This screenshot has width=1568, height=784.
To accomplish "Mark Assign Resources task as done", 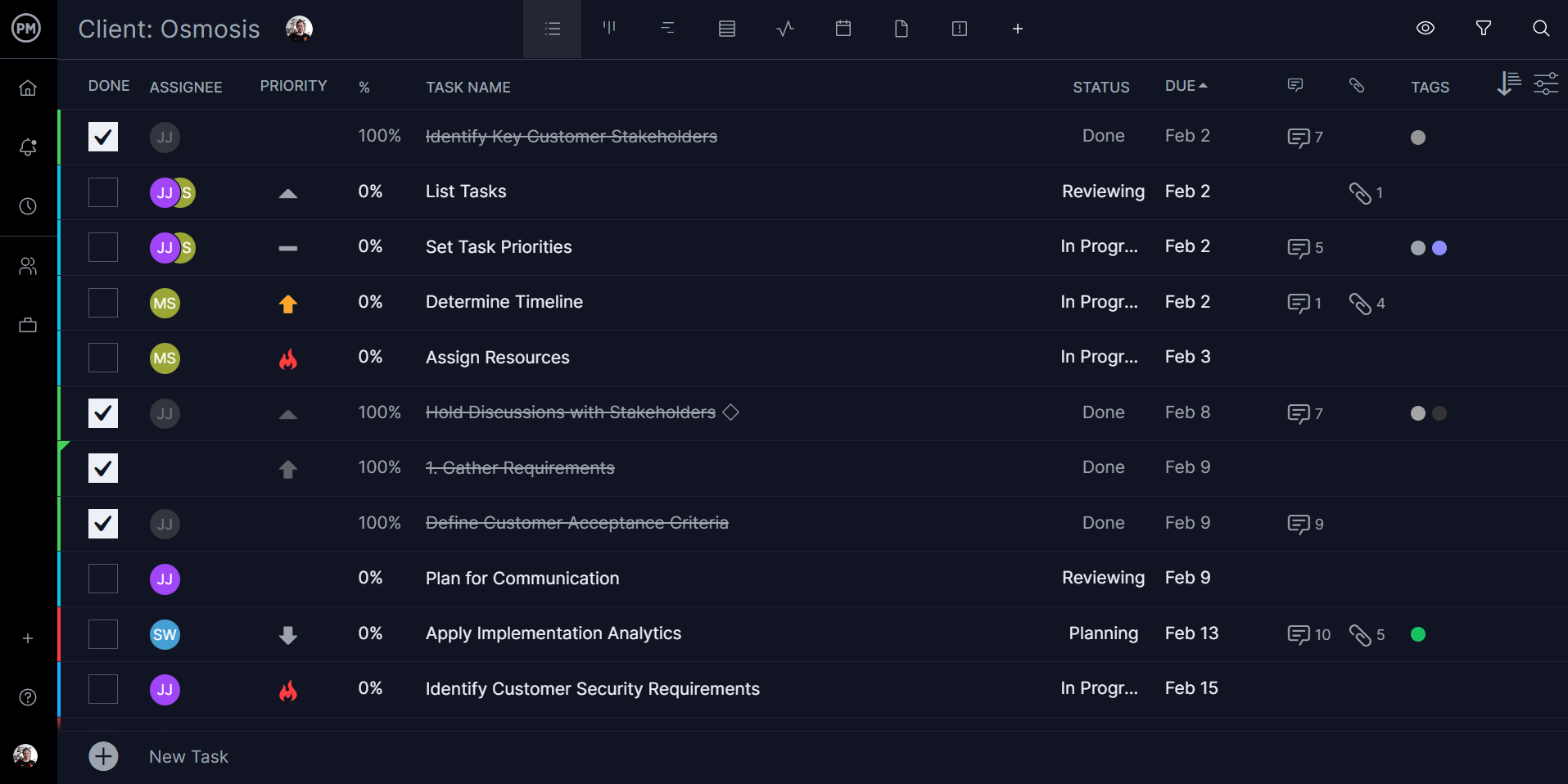I will coord(103,358).
